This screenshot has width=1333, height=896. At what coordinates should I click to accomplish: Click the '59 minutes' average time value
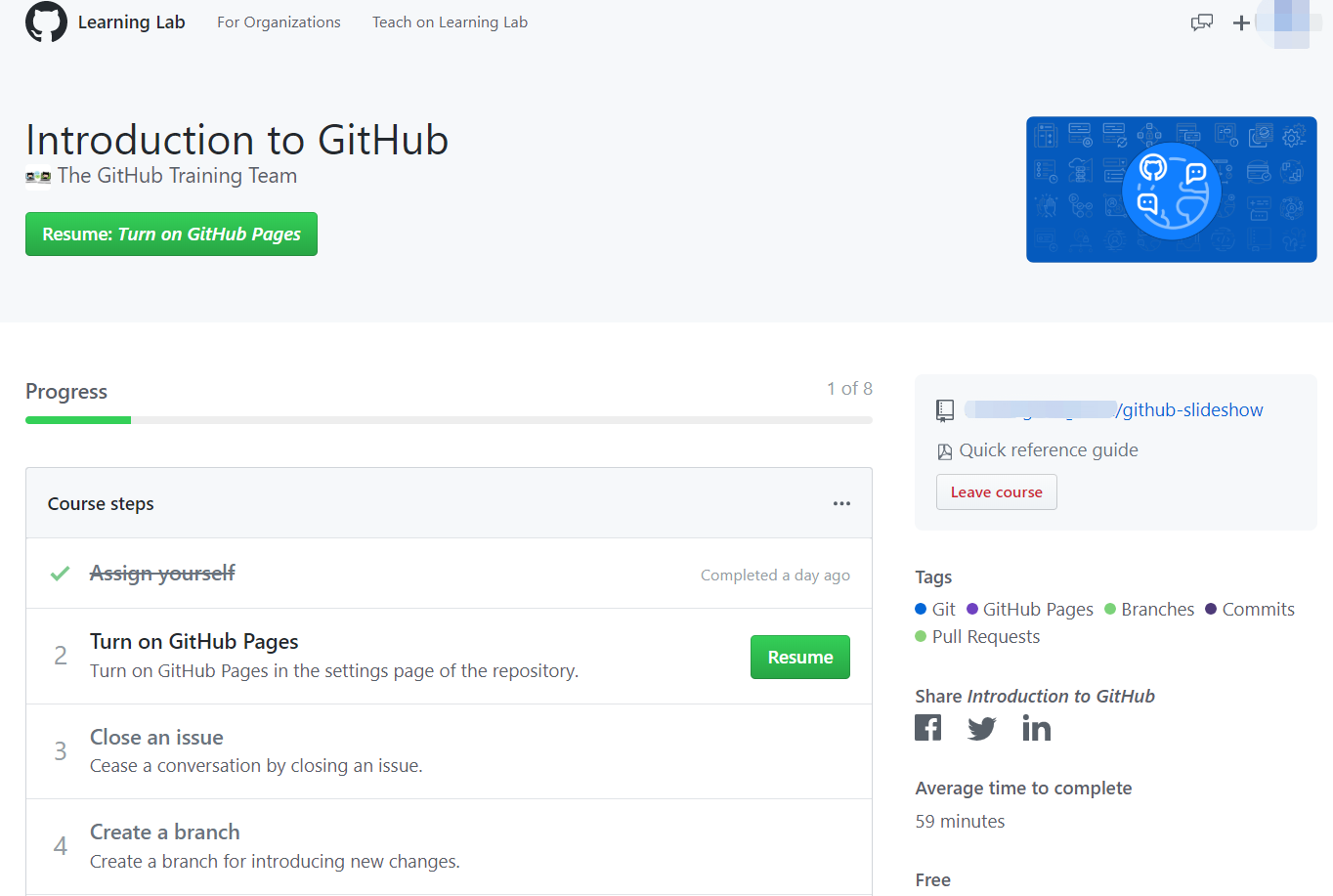tap(960, 822)
